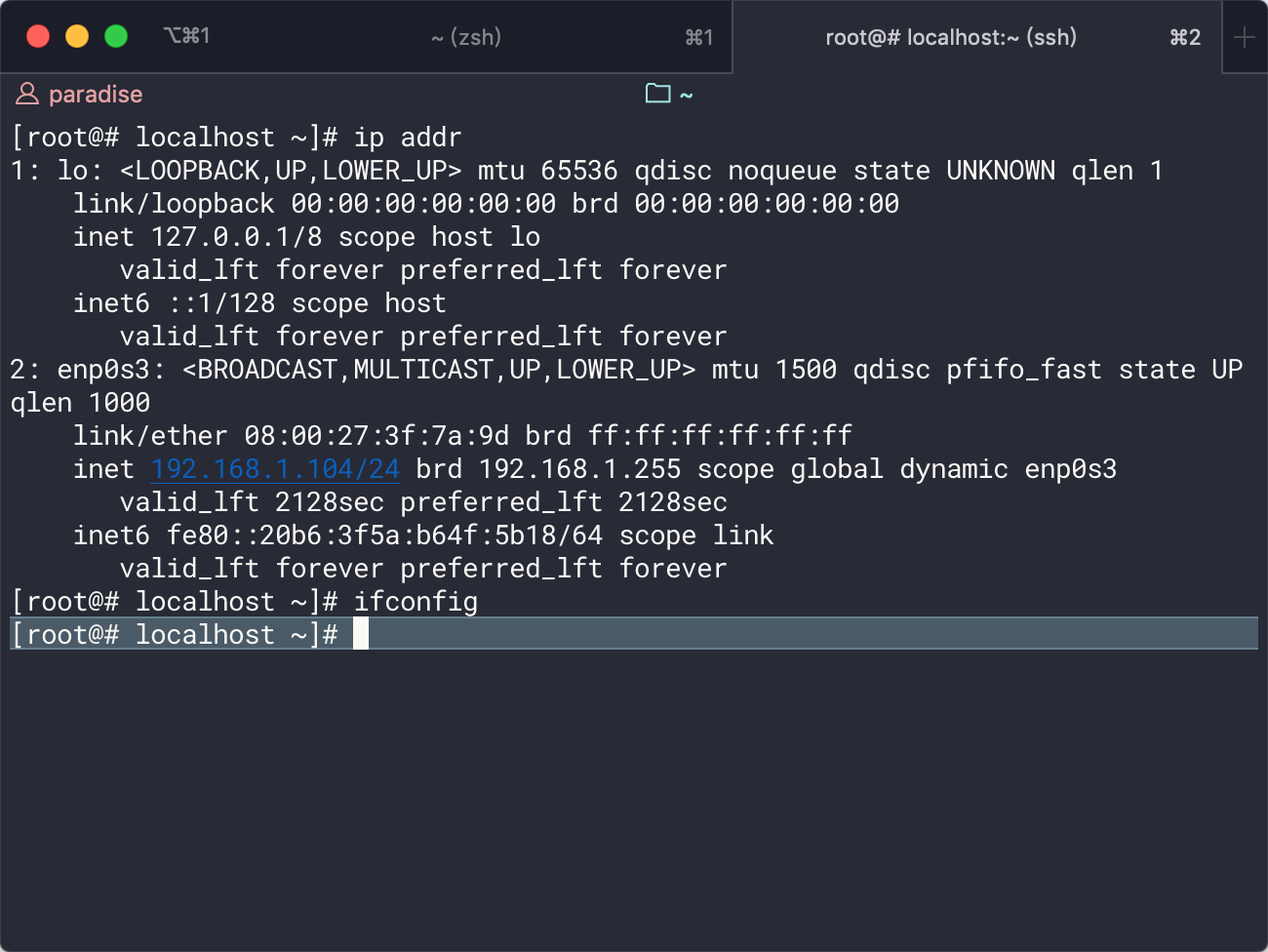Minimize the terminal window with yellow button
The height and width of the screenshot is (952, 1268).
click(x=77, y=36)
